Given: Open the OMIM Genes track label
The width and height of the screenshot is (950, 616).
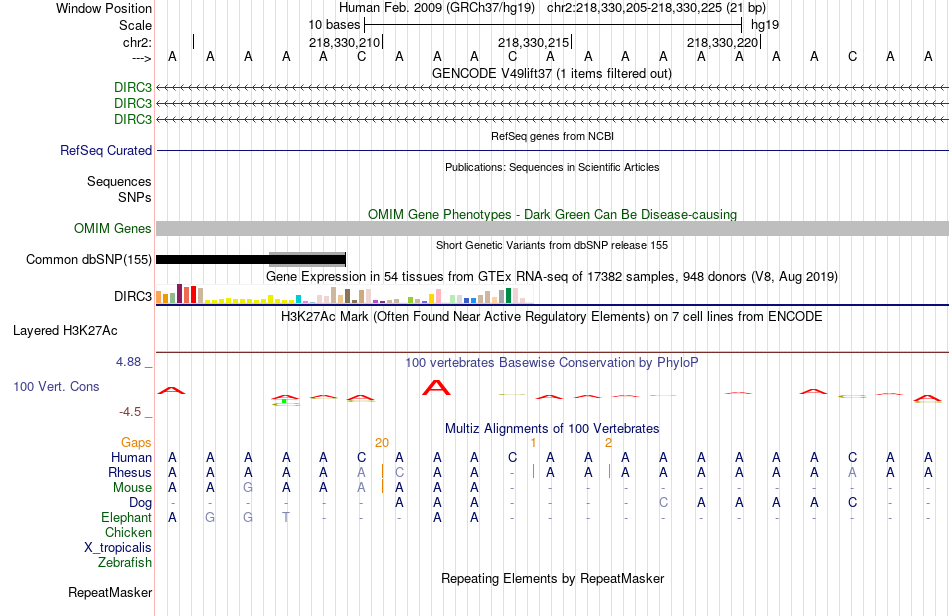Looking at the screenshot, I should click(113, 228).
